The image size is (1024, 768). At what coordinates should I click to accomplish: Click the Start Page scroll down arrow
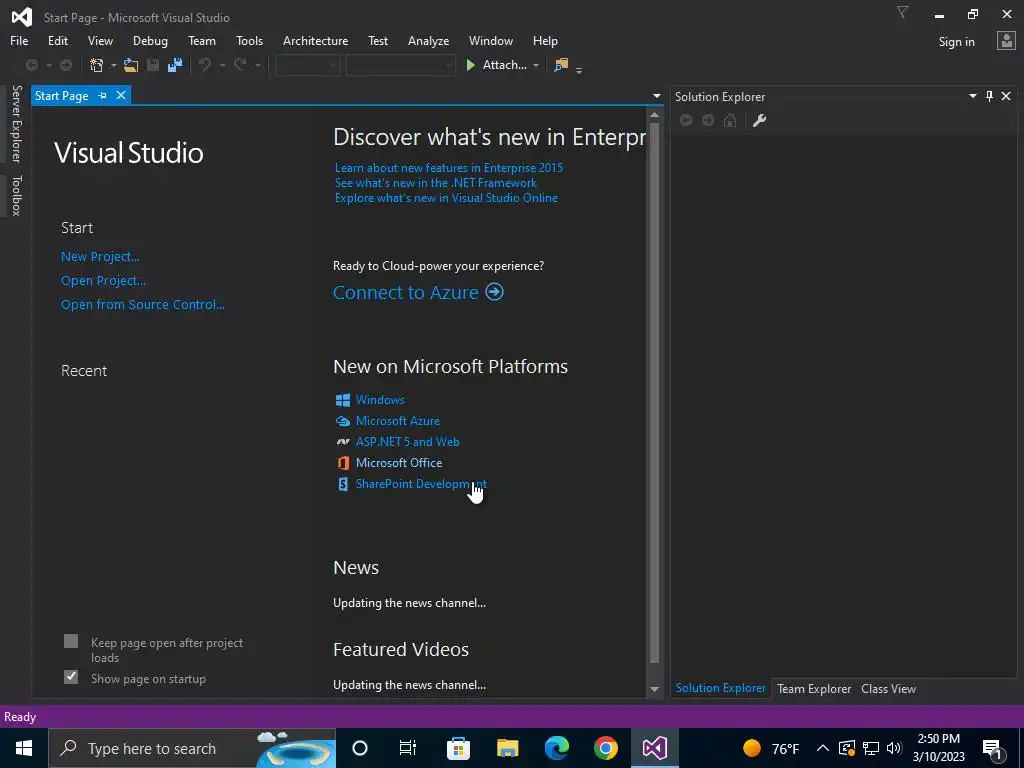tap(654, 689)
